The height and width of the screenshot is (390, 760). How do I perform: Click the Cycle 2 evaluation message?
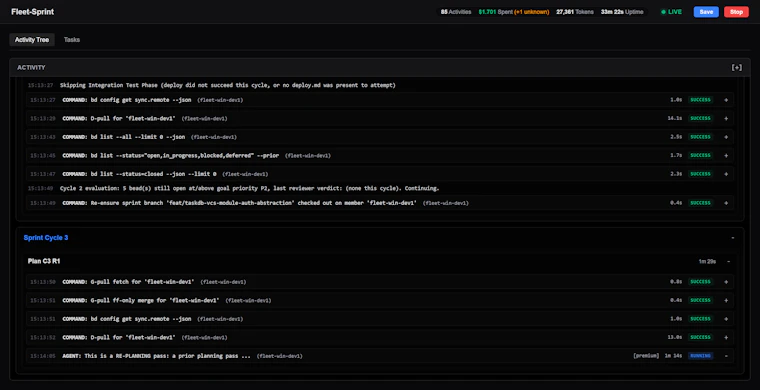coord(250,188)
